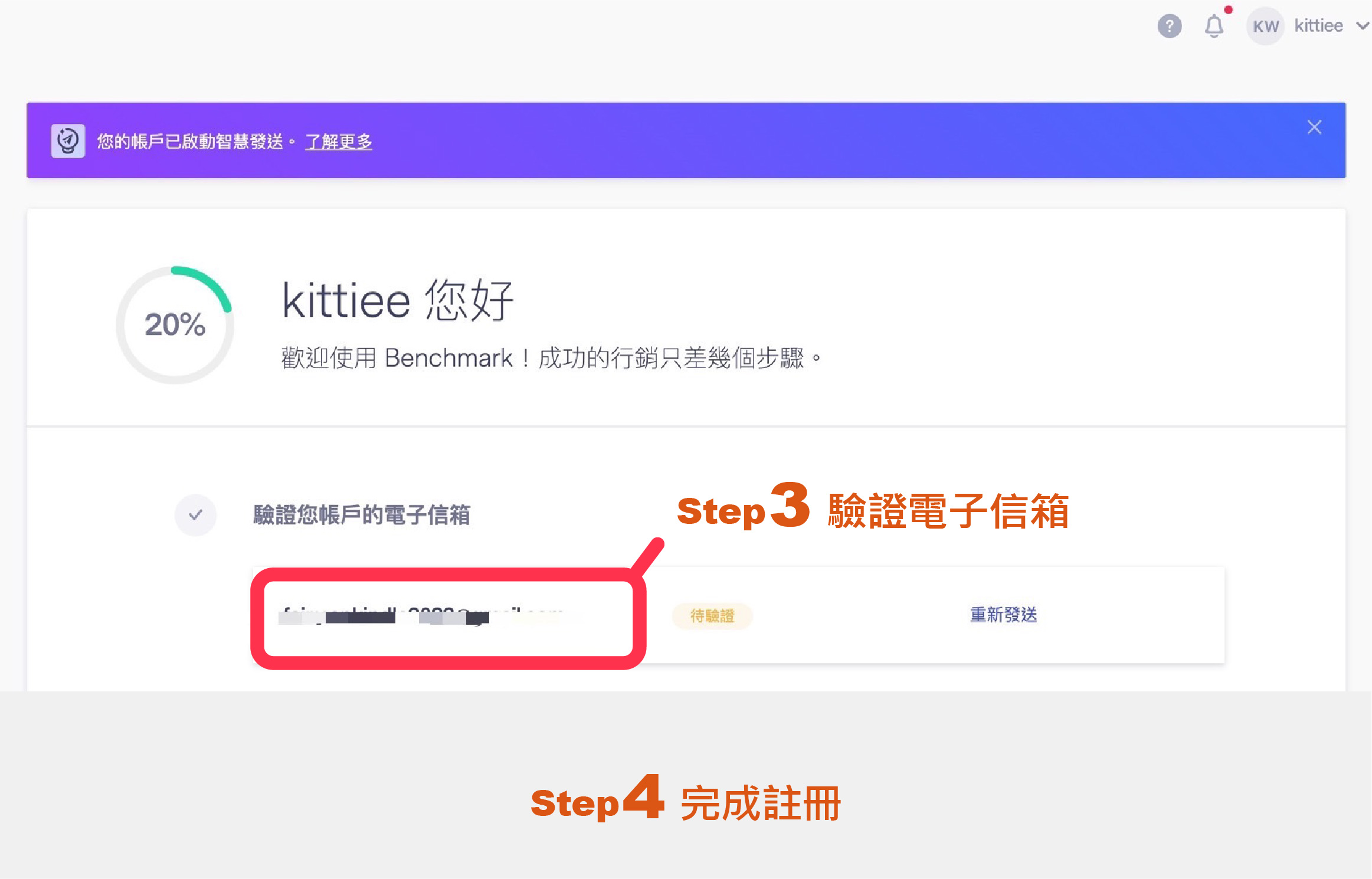Open the notifications bell

[1213, 27]
